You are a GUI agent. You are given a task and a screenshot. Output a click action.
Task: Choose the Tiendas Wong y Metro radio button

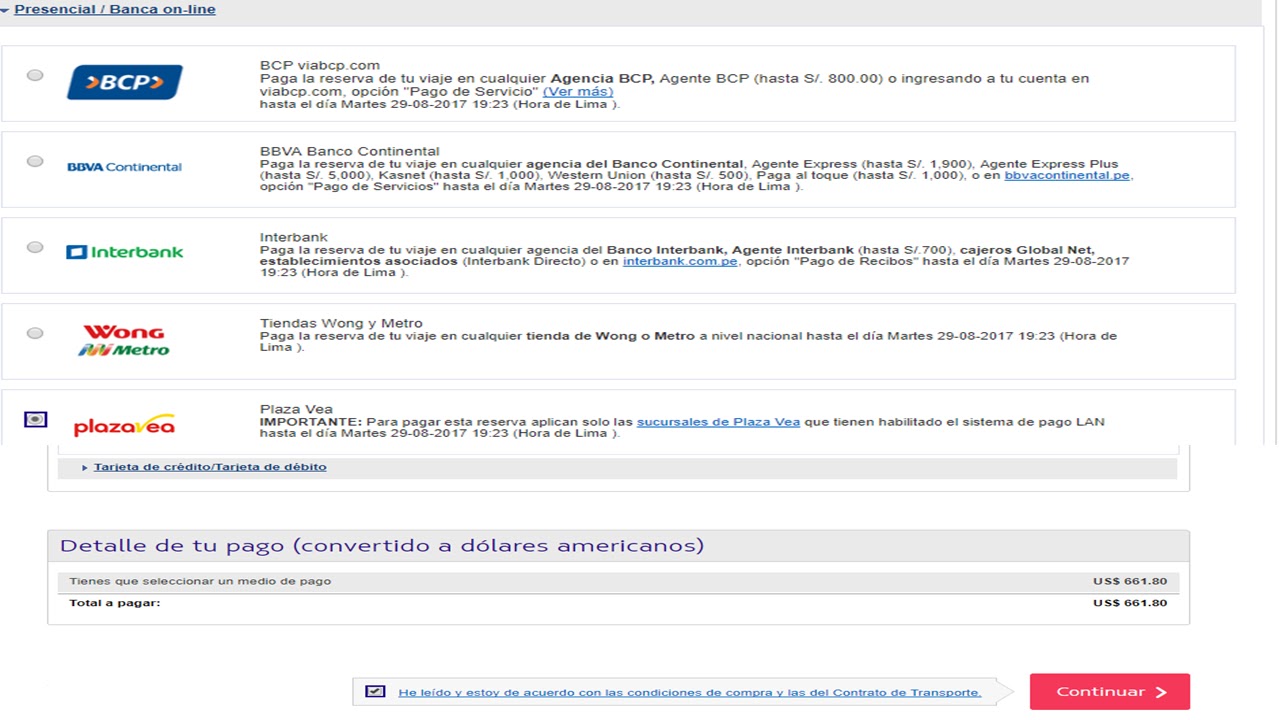[35, 333]
